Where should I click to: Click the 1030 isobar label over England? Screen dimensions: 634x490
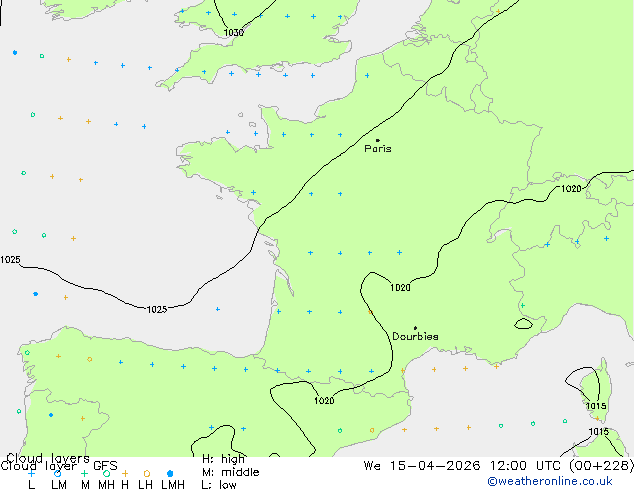coord(234,32)
